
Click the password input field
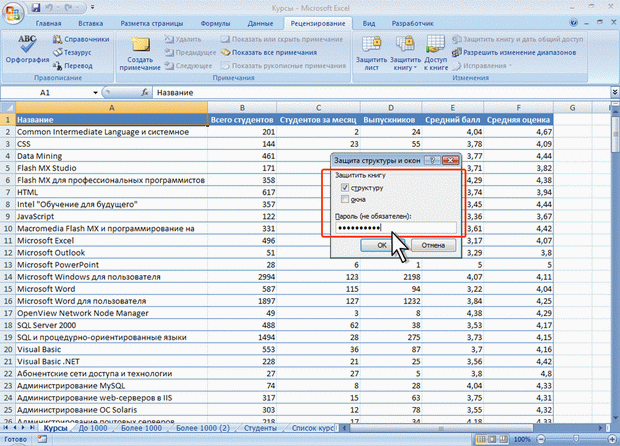395,228
